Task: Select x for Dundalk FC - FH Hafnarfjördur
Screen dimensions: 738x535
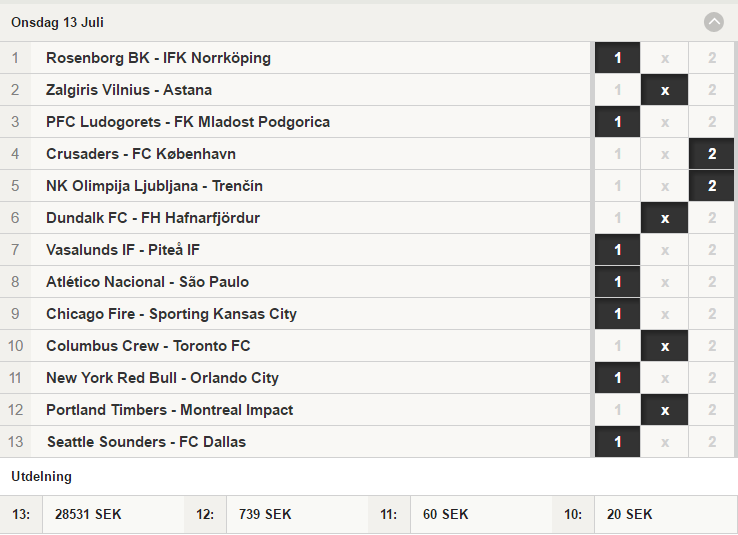Action: (x=664, y=218)
